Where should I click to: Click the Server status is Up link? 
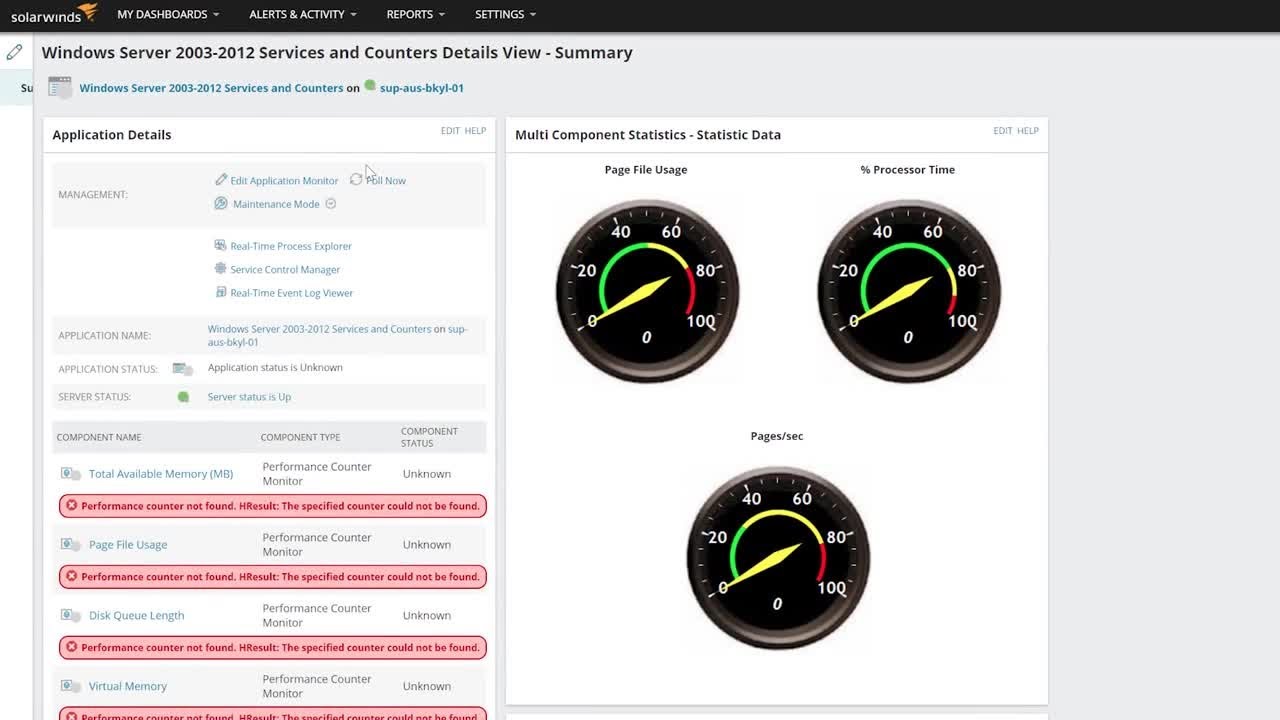[249, 397]
